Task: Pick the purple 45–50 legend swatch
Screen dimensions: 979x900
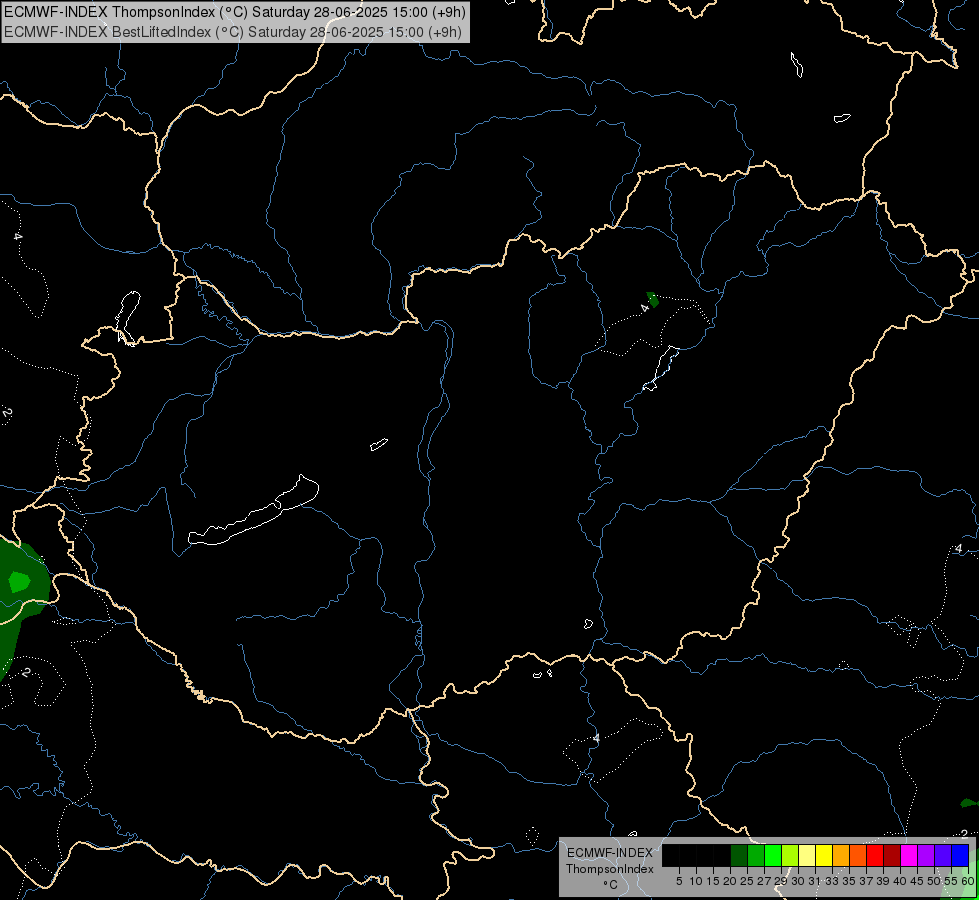Action: click(x=926, y=856)
